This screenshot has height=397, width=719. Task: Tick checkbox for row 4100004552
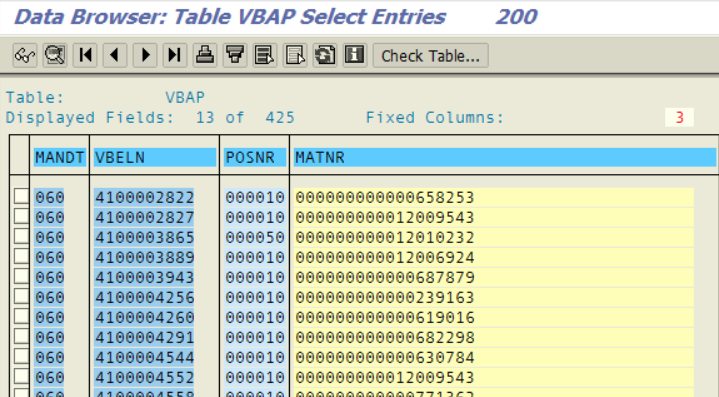click(21, 376)
